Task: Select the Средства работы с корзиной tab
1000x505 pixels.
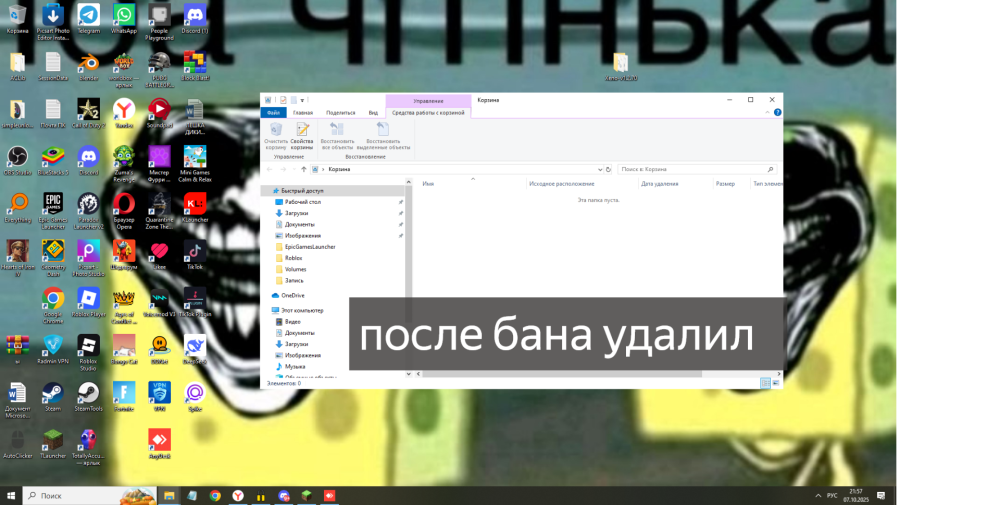Action: click(x=428, y=113)
